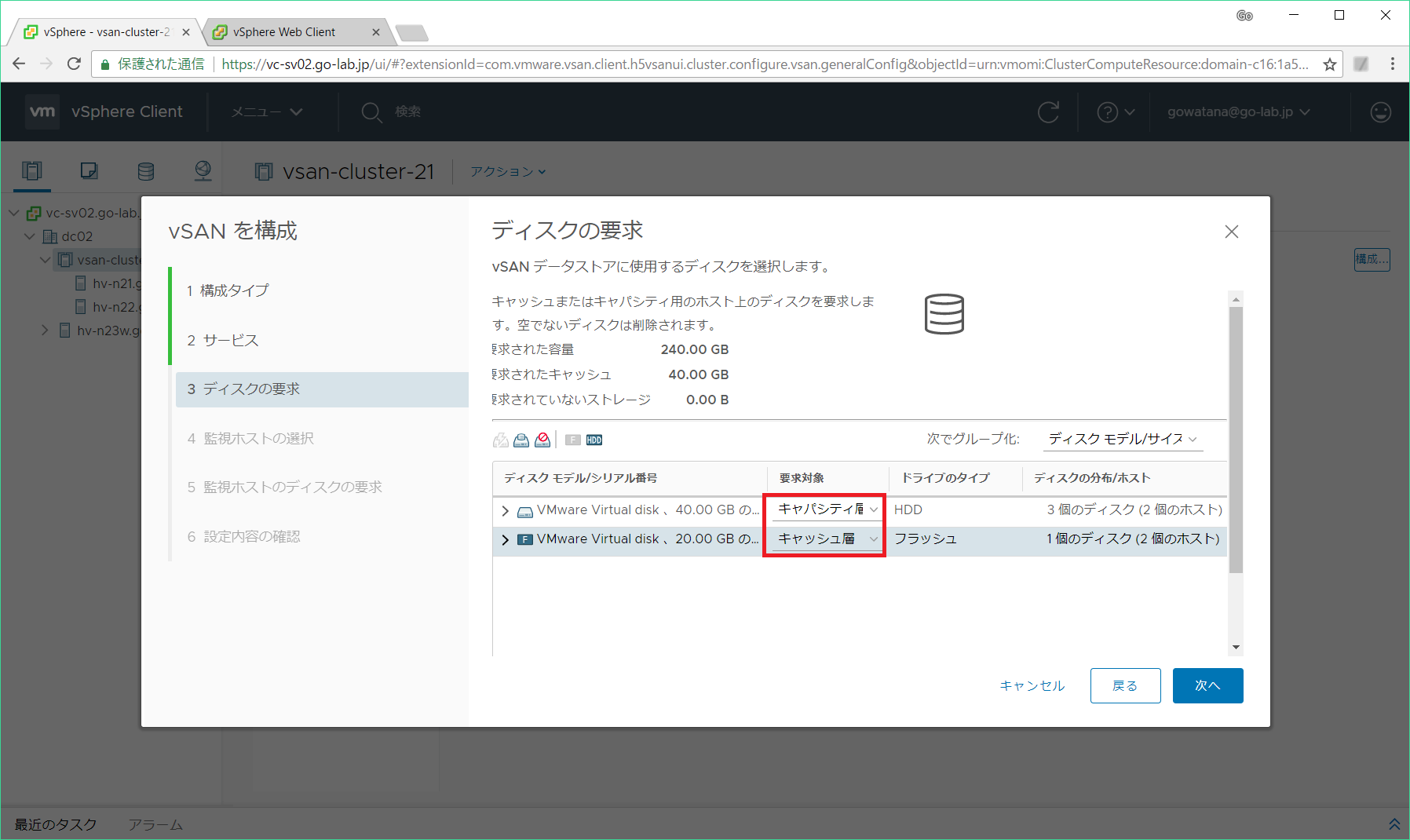Click the キャンセル cancel link
The width and height of the screenshot is (1410, 840).
pos(1032,686)
